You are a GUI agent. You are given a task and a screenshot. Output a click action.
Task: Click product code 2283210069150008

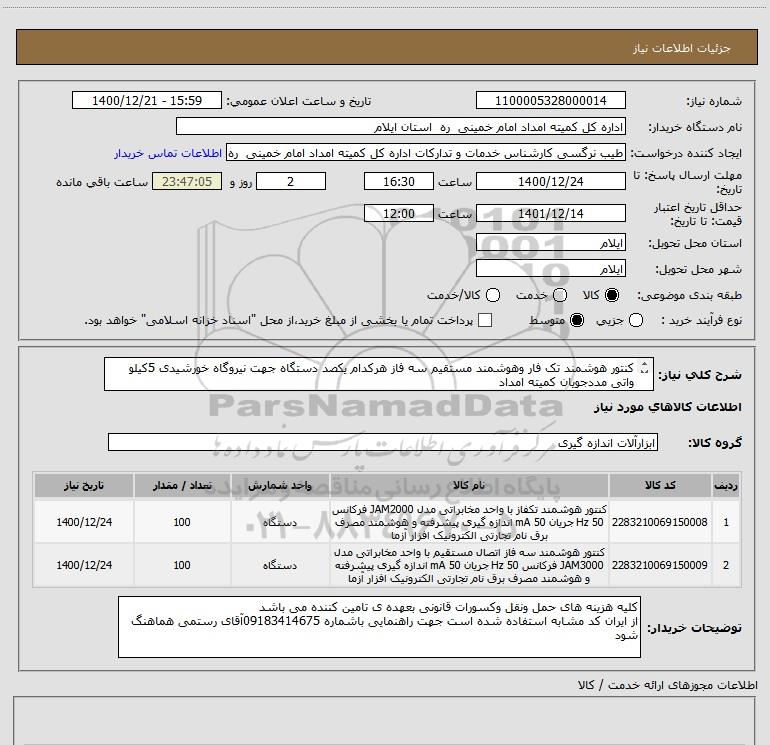[x=660, y=522]
